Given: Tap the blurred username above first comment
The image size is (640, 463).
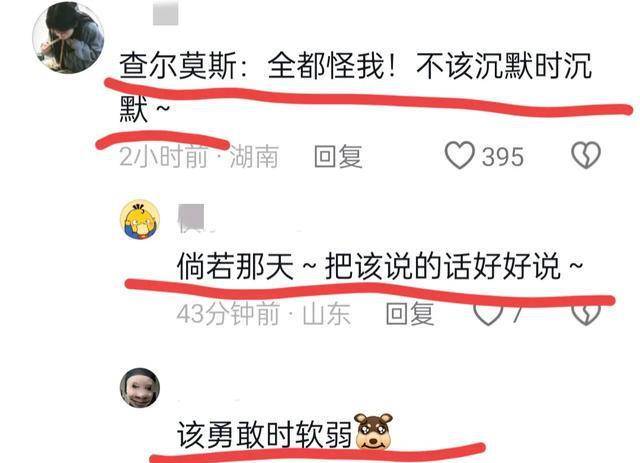Looking at the screenshot, I should (x=165, y=13).
